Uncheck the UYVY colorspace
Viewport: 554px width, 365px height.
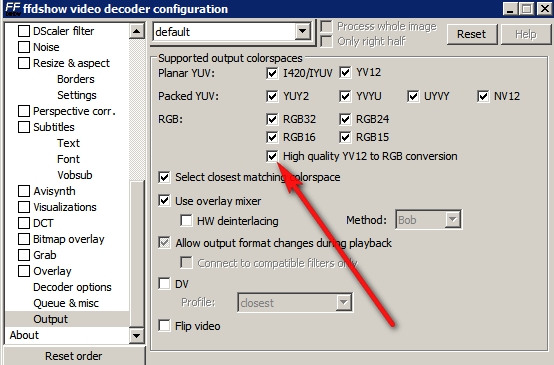(413, 96)
